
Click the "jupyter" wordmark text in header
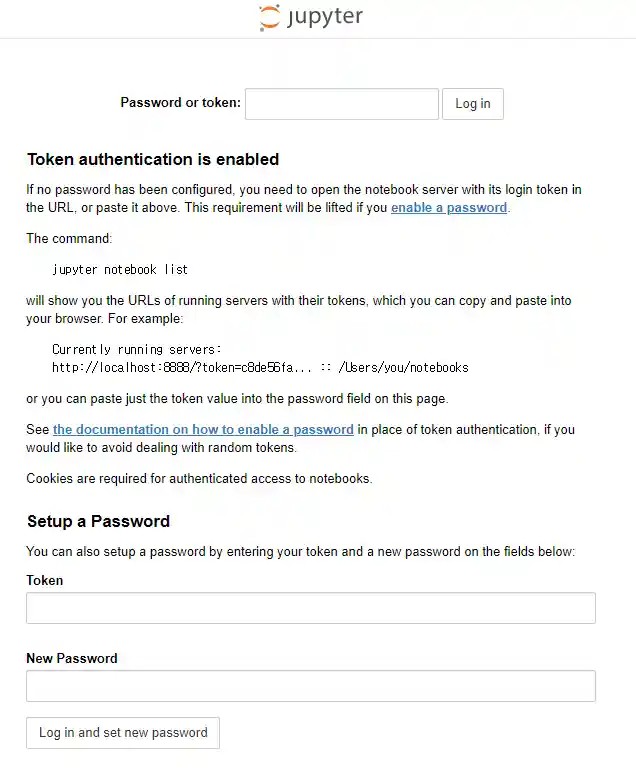[325, 17]
